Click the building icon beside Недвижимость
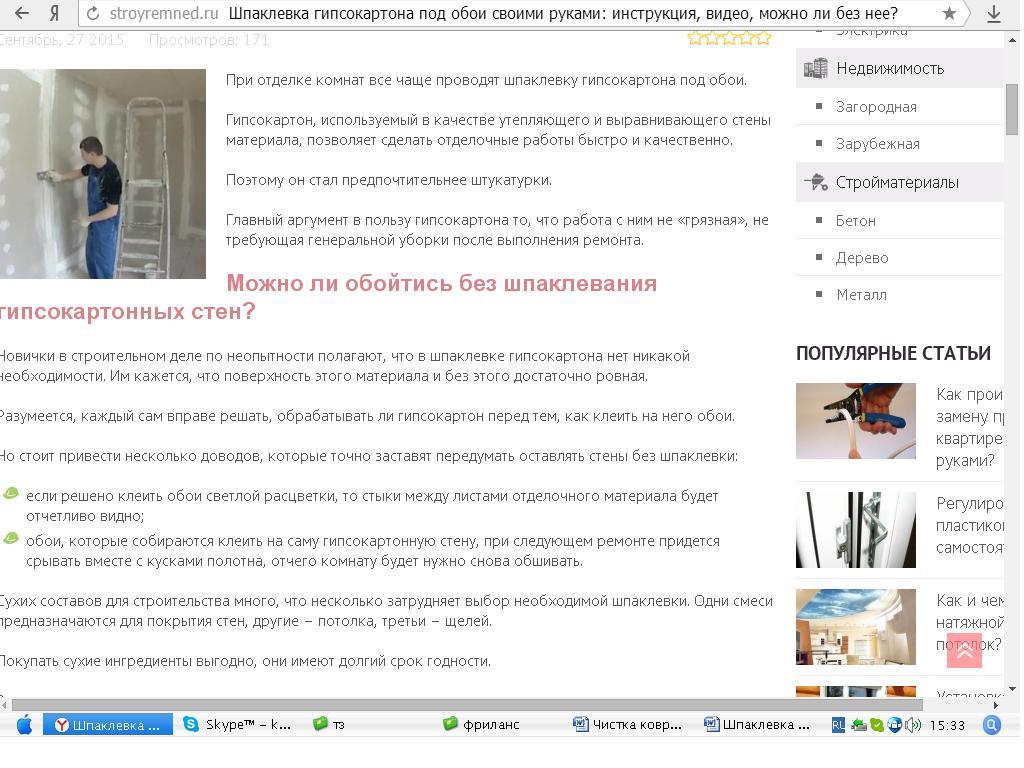1024x768 pixels. coord(815,68)
